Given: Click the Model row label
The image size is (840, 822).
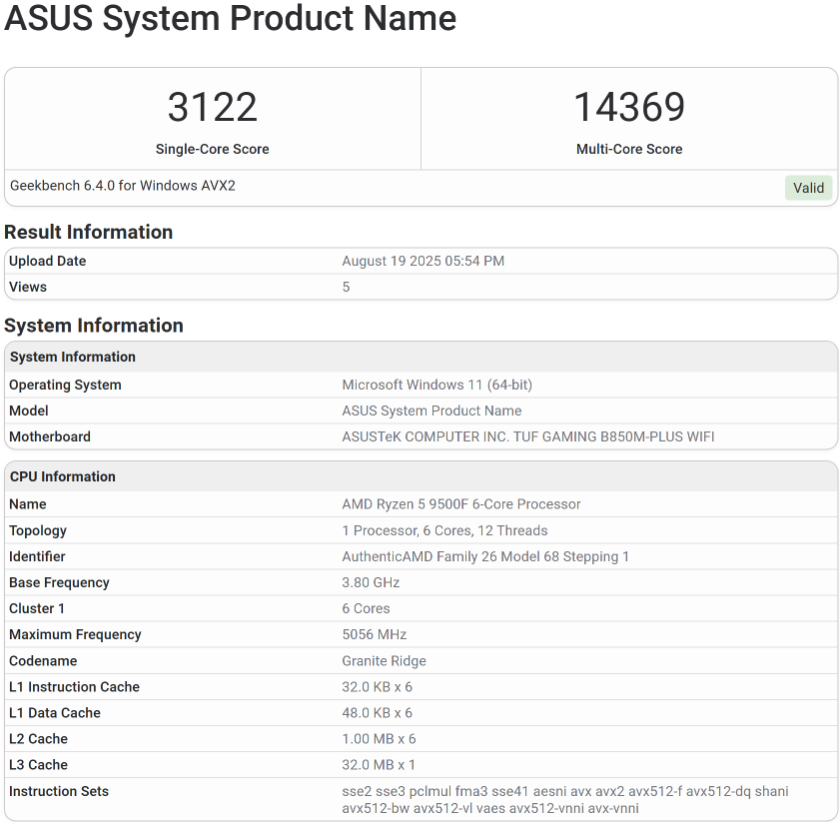Looking at the screenshot, I should tap(29, 410).
